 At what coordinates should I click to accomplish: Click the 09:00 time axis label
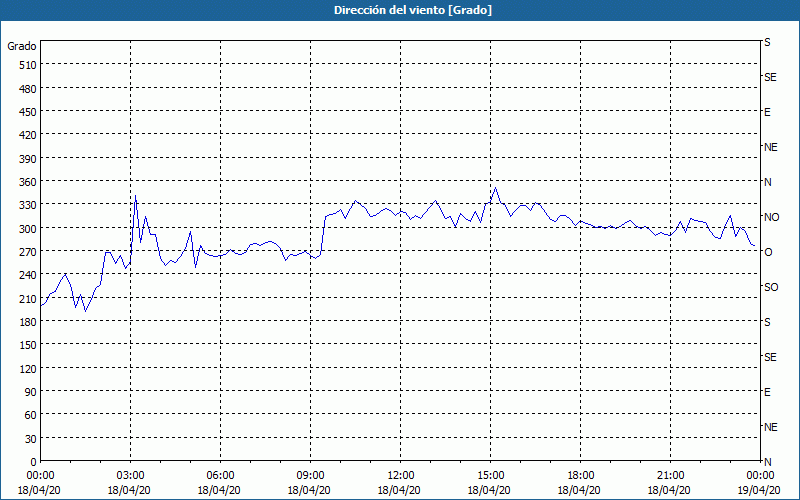coord(310,476)
